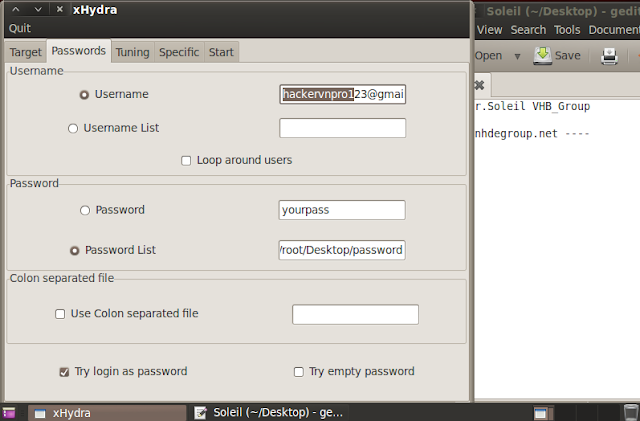Click the Password field containing yourpass

[x=342, y=210]
